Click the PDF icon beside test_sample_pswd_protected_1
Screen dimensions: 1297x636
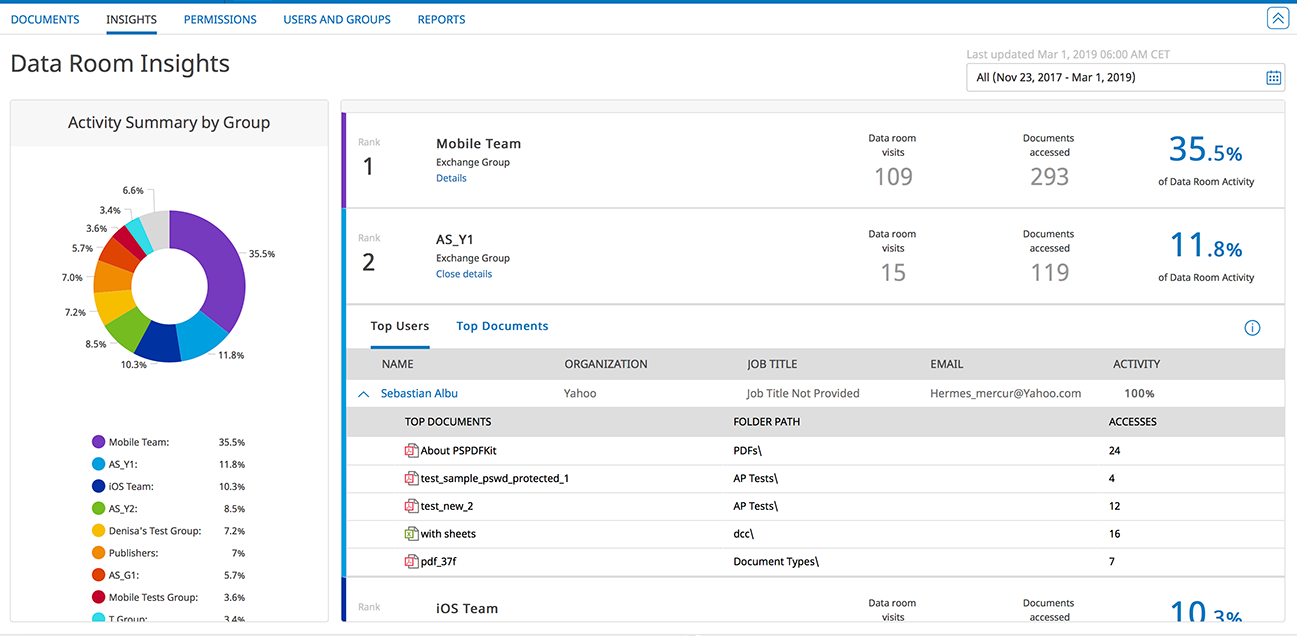coord(411,478)
